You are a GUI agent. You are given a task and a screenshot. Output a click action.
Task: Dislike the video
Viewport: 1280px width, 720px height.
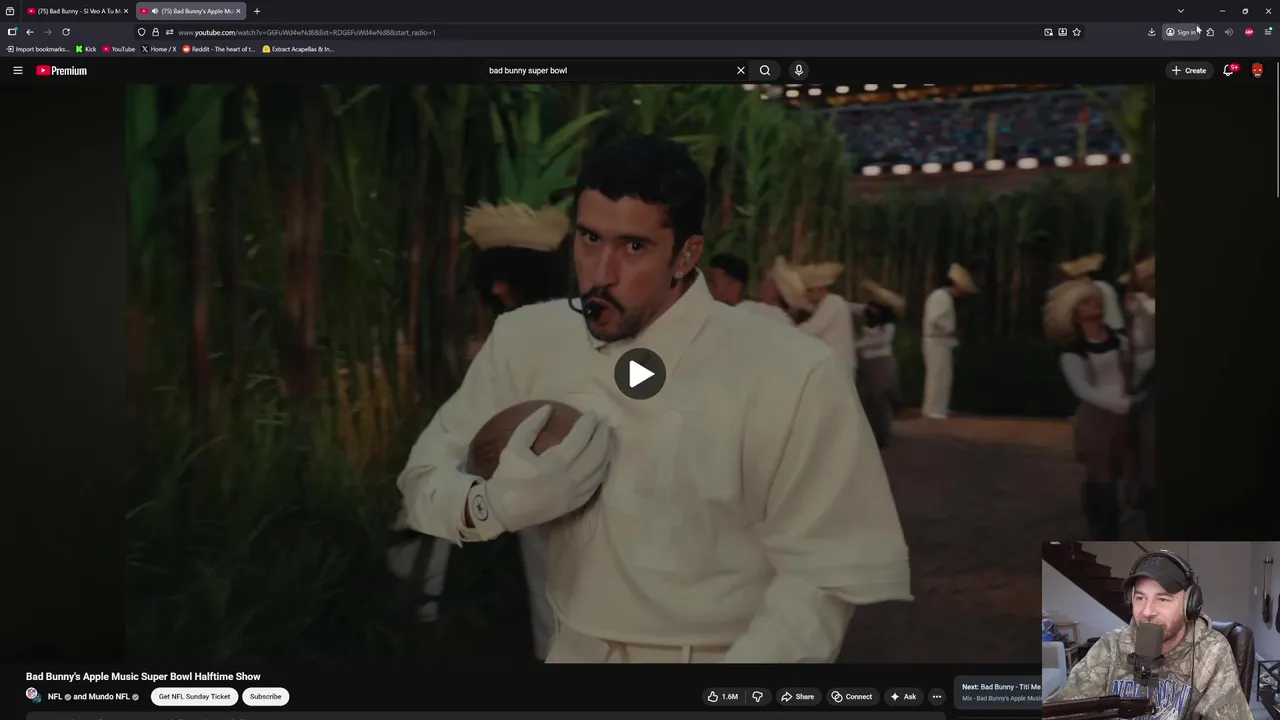click(757, 696)
